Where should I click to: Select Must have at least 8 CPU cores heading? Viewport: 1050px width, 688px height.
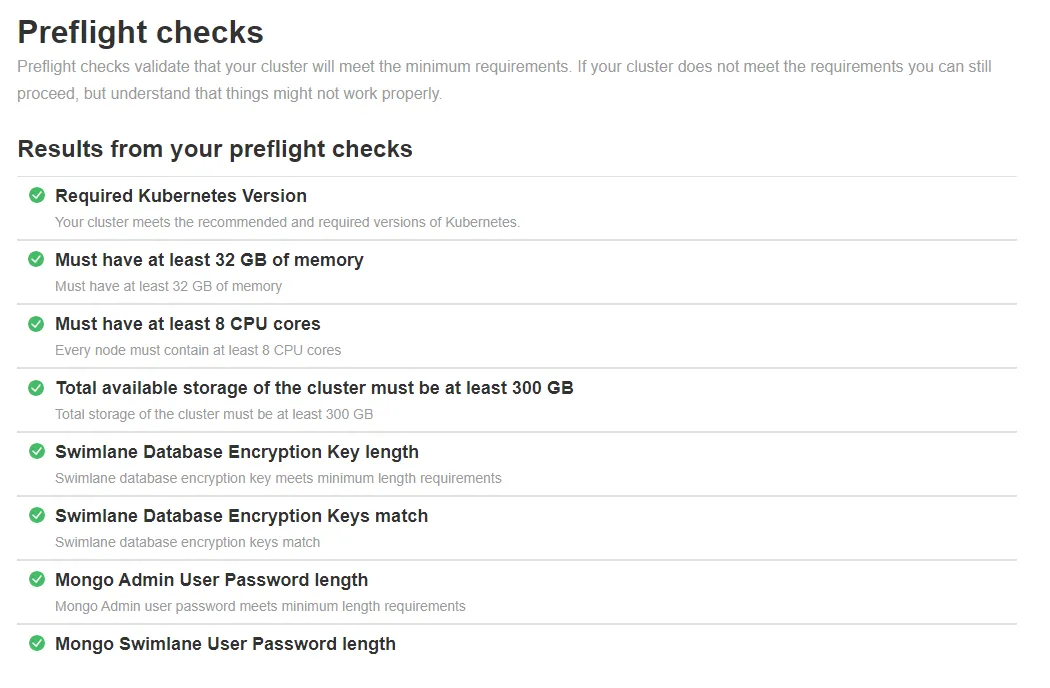tap(188, 324)
